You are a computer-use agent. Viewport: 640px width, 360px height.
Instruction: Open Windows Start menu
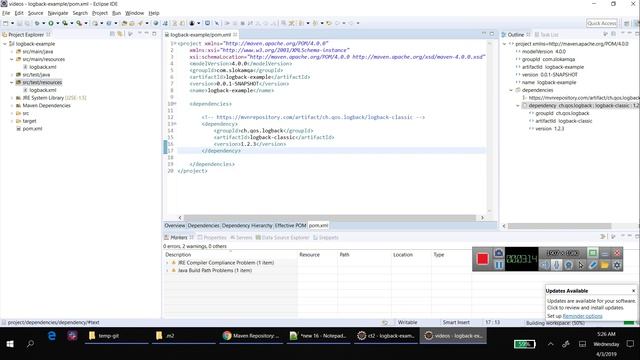coord(10,344)
